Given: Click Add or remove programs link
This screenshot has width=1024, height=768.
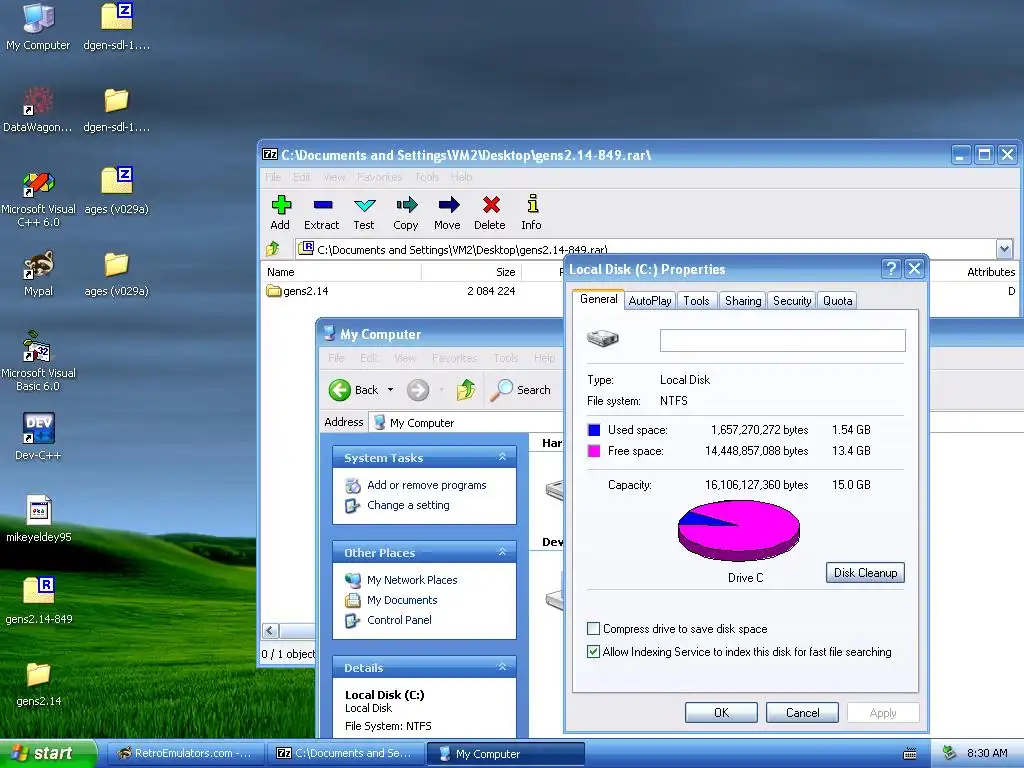Looking at the screenshot, I should 426,485.
